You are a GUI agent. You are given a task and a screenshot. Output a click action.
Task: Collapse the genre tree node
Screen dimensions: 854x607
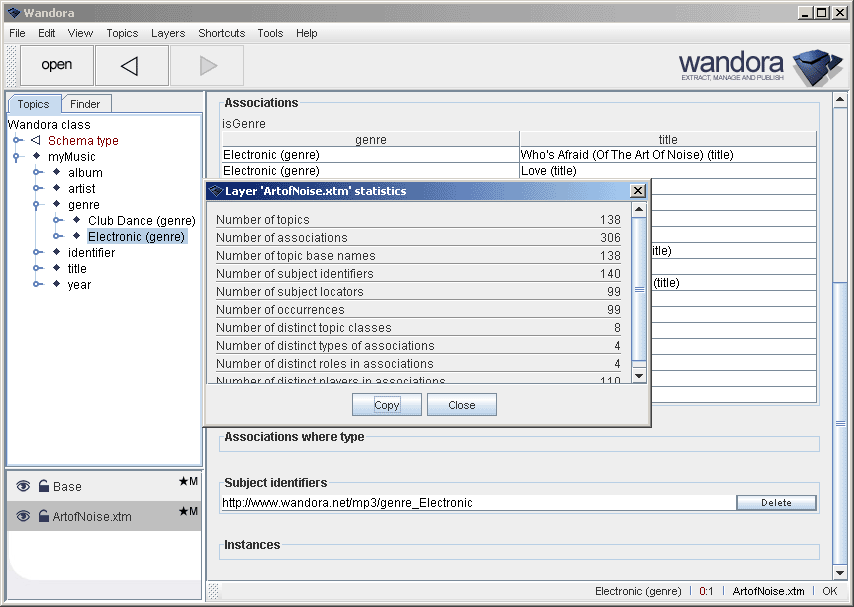click(38, 205)
